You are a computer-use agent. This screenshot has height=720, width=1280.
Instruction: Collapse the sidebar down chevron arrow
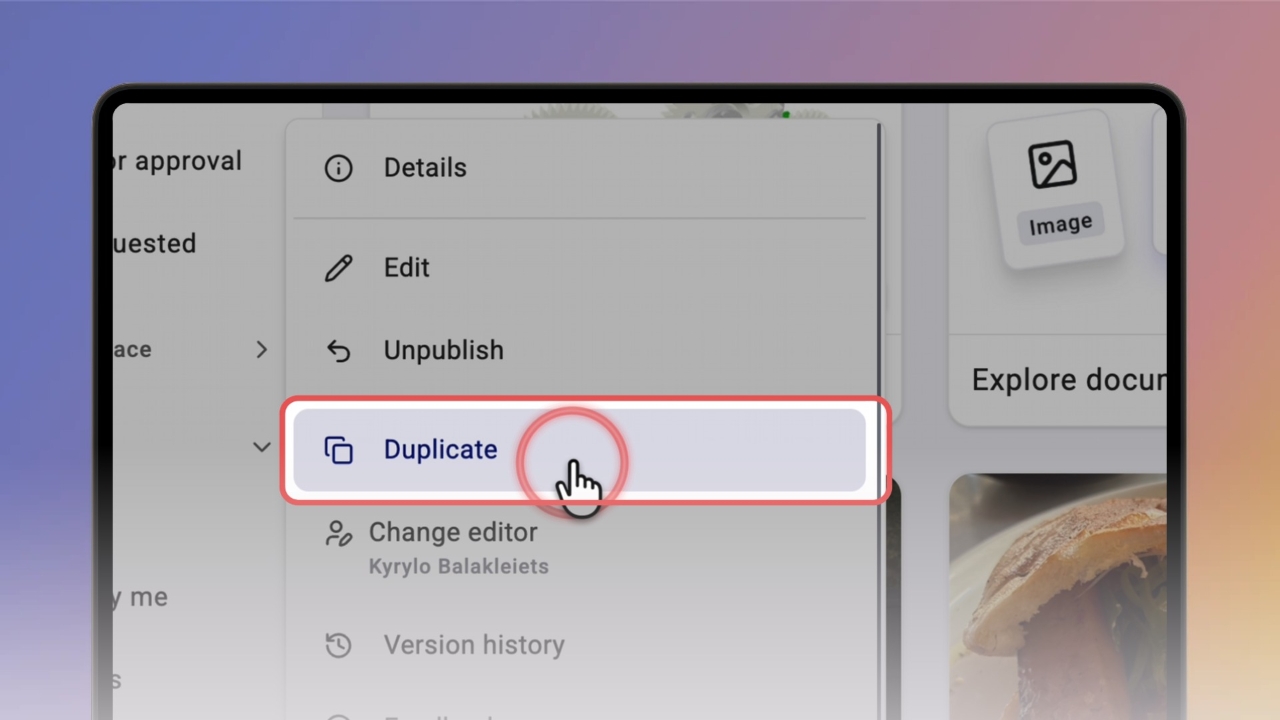262,447
